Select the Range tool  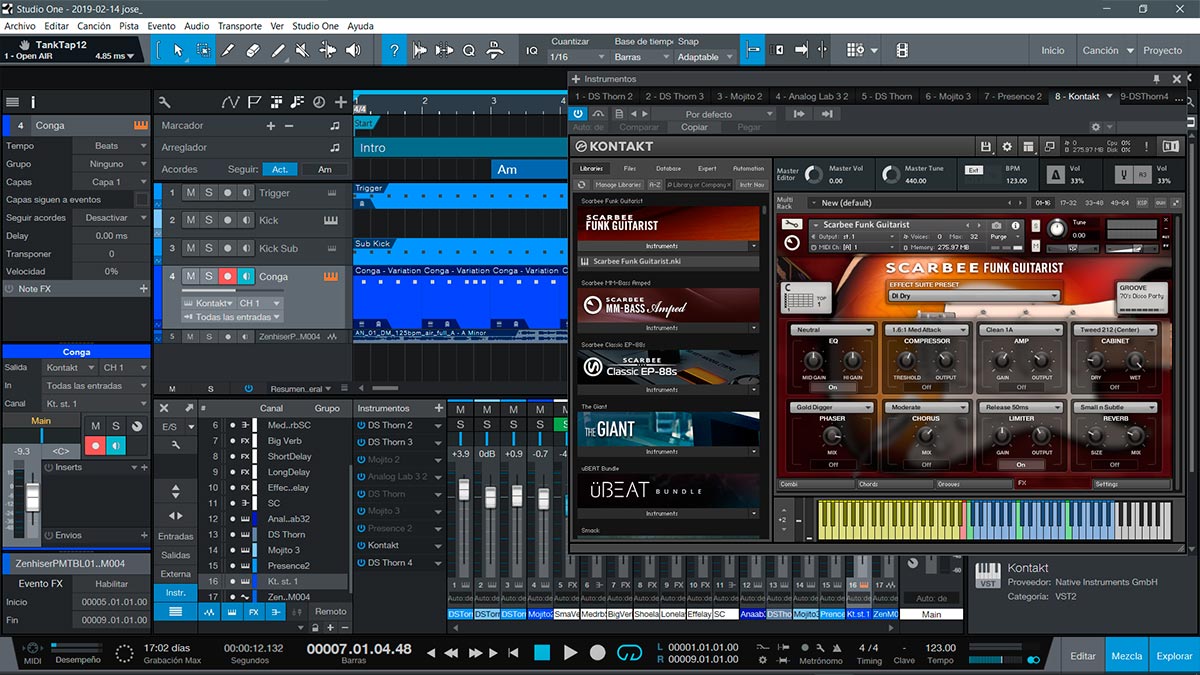tap(203, 50)
